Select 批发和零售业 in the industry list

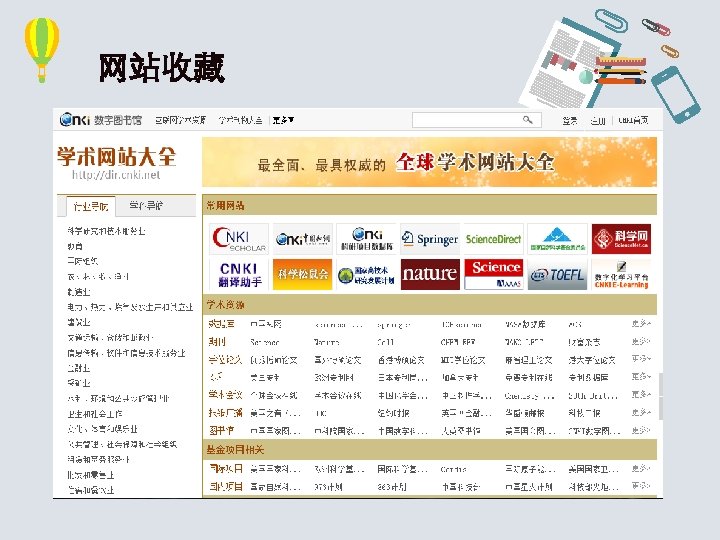click(90, 475)
